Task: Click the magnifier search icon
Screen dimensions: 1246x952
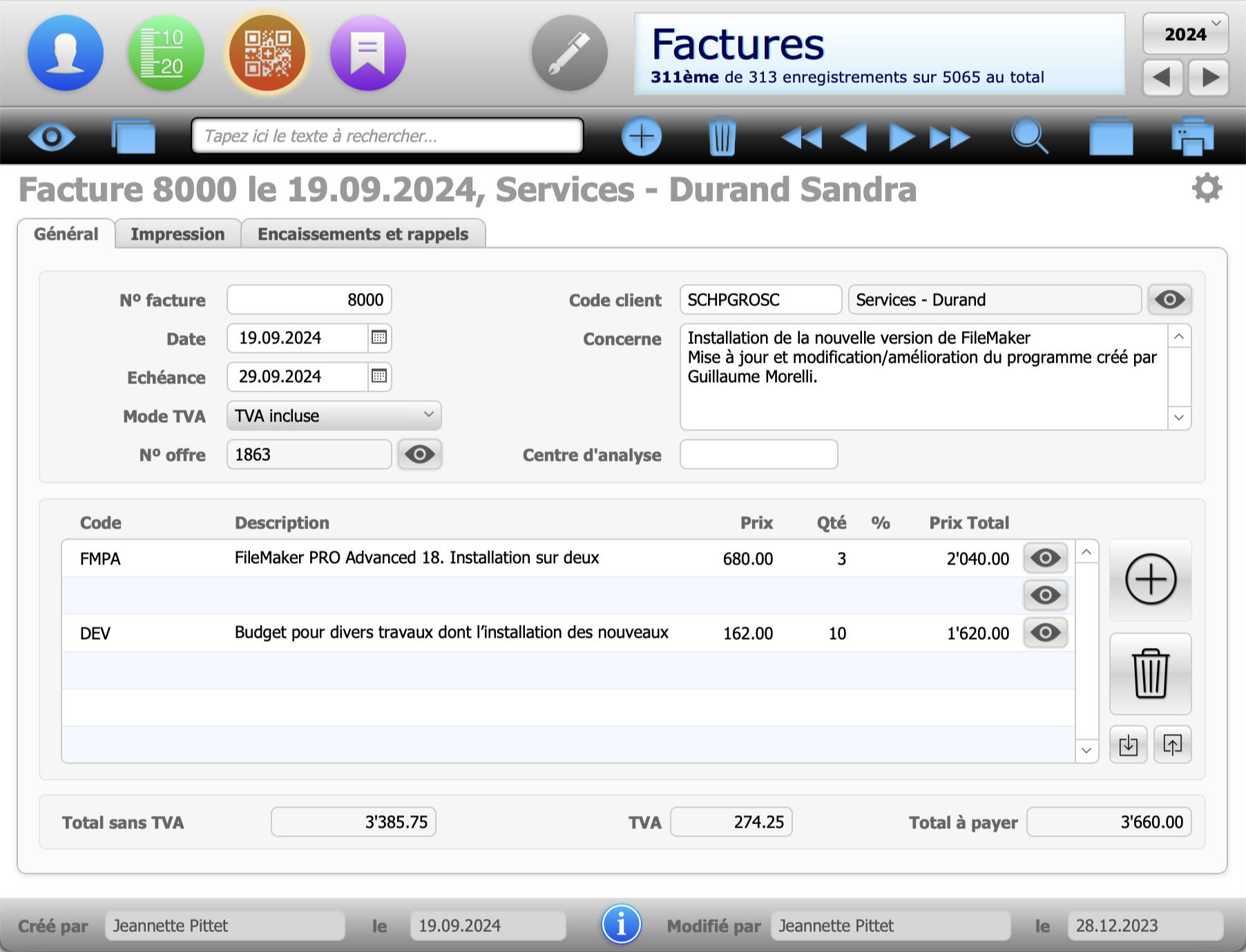Action: pyautogui.click(x=1030, y=137)
